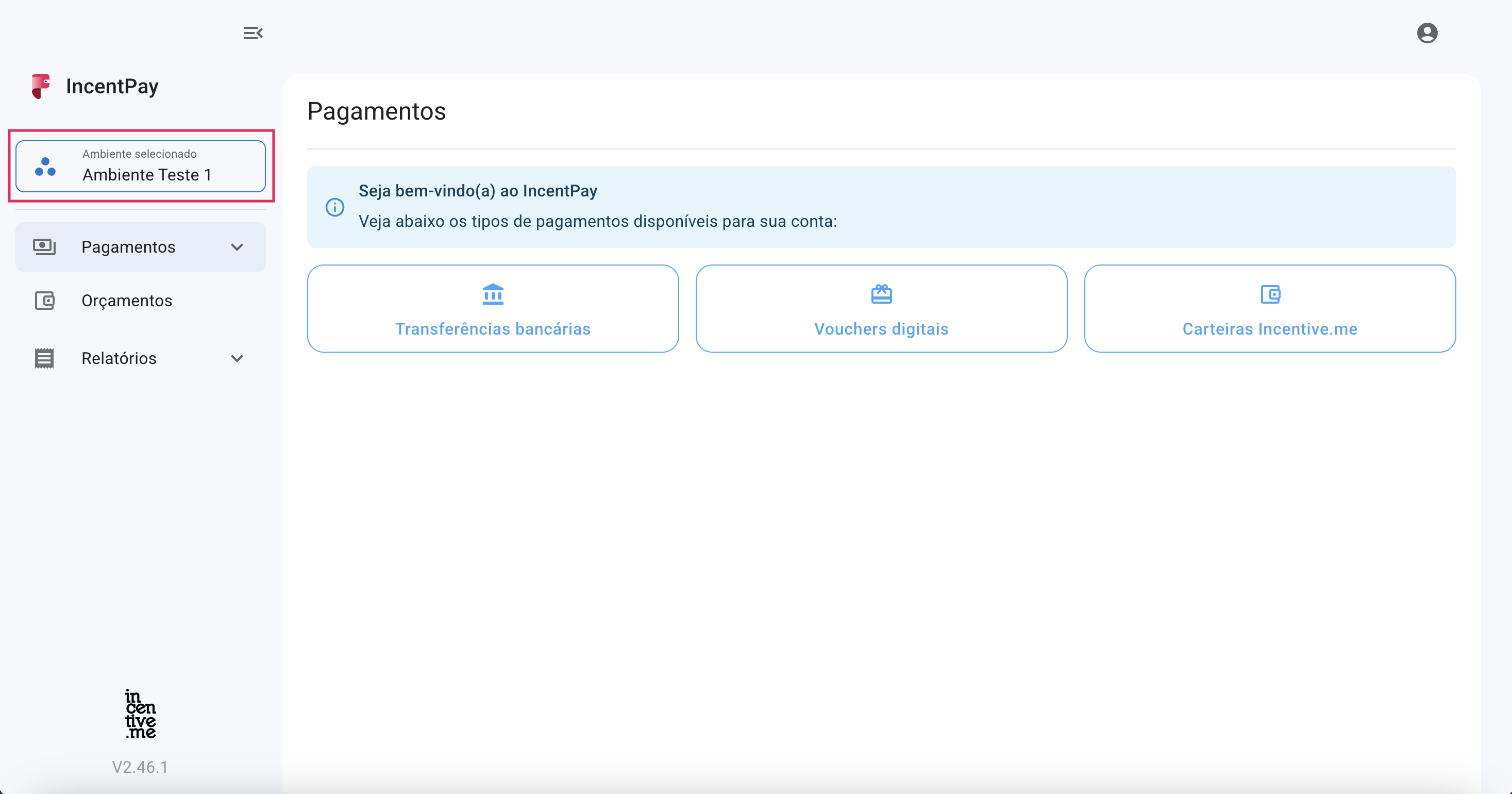Viewport: 1512px width, 794px height.
Task: Click the Pagamentos page heading
Action: 377,111
